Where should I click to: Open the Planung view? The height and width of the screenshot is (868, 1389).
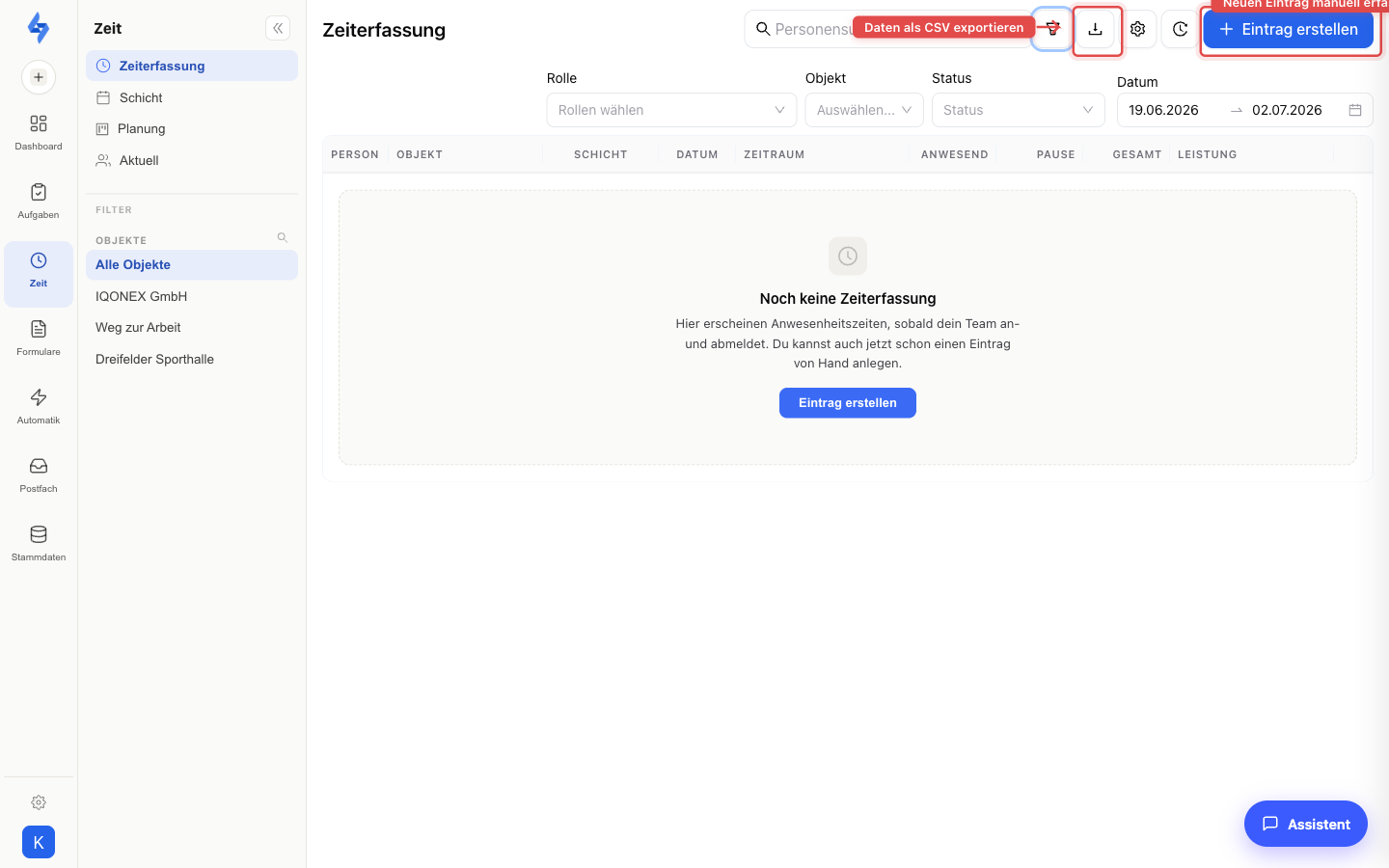[x=192, y=128]
